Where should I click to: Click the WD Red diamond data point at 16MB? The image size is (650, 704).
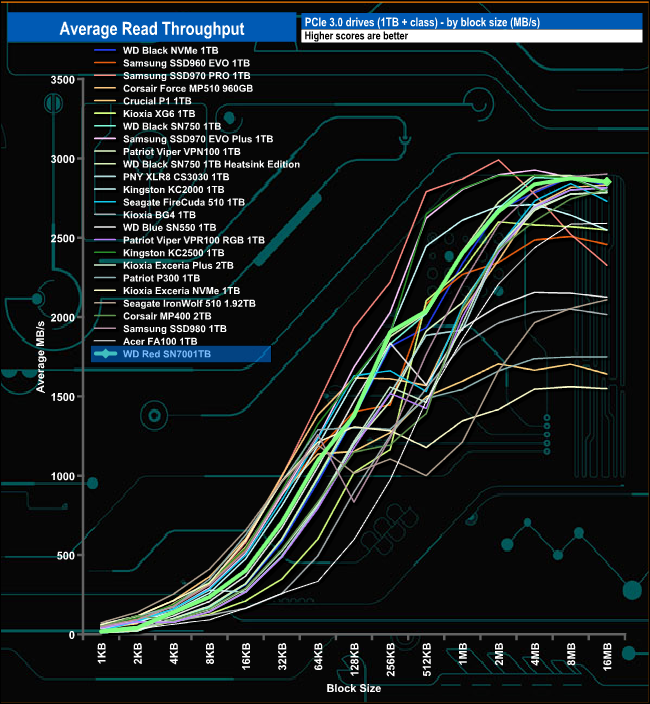tap(607, 182)
